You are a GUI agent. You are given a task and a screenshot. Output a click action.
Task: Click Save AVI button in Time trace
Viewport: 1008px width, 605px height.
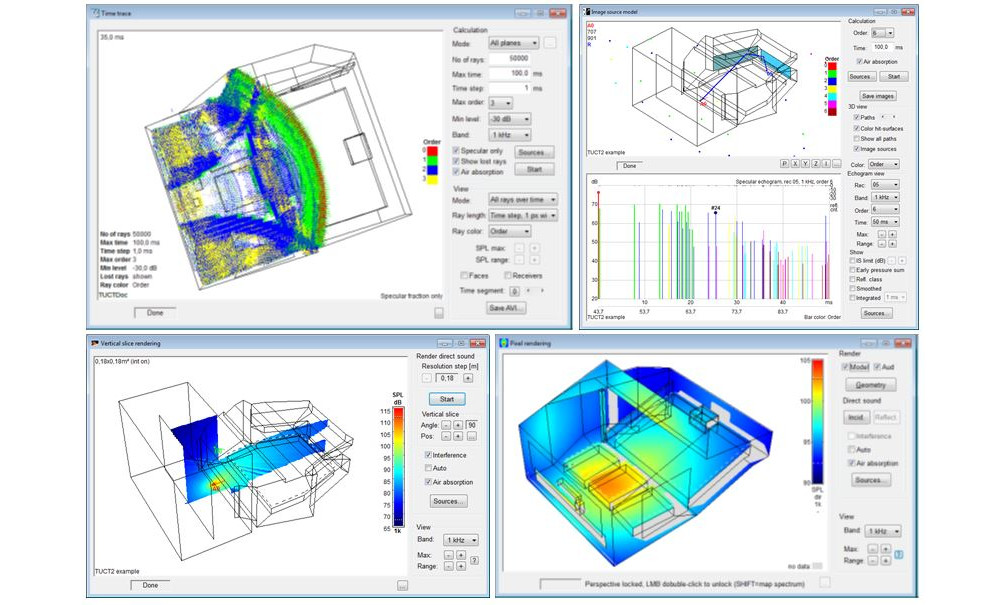pyautogui.click(x=507, y=308)
